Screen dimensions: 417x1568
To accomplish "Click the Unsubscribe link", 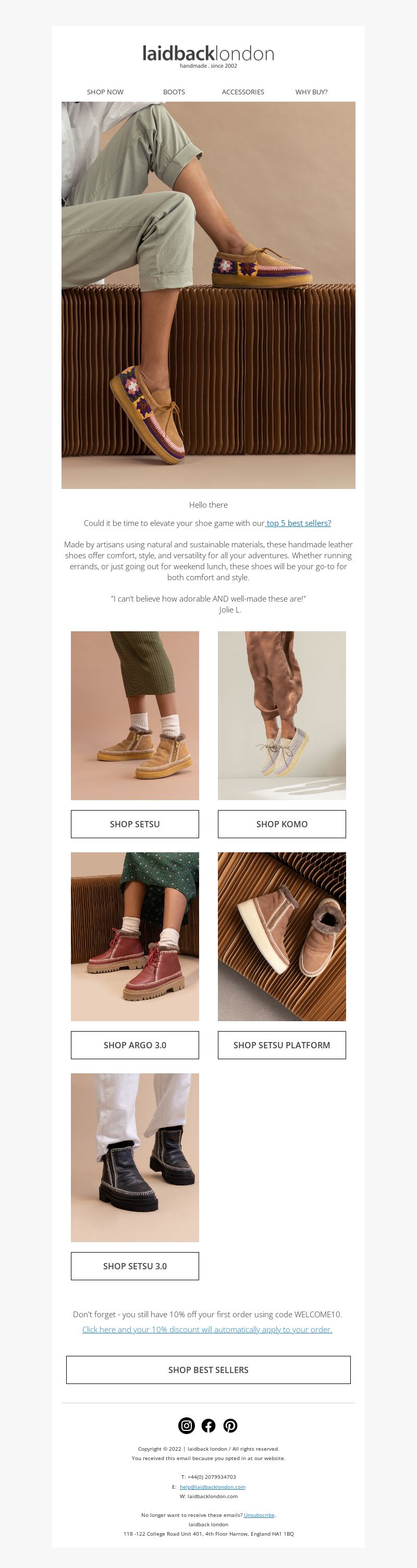I will pyautogui.click(x=259, y=1514).
